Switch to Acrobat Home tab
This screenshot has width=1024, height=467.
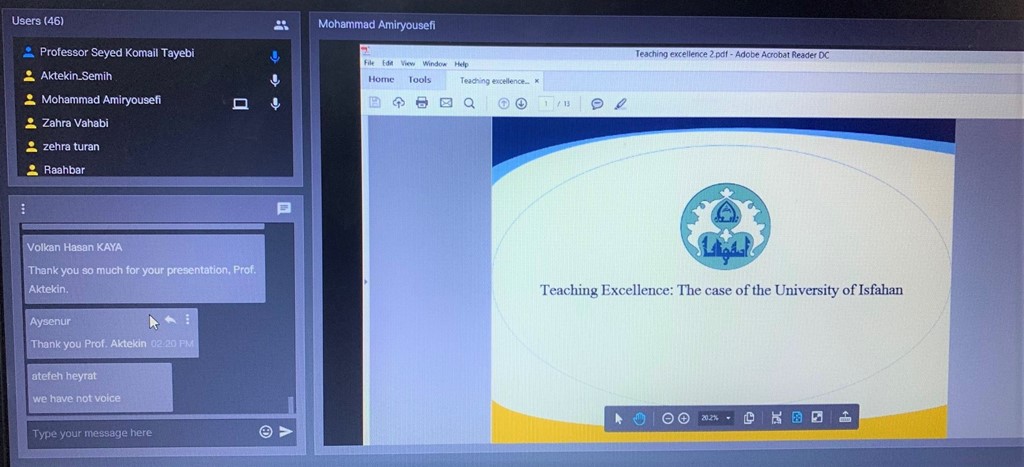[x=381, y=80]
